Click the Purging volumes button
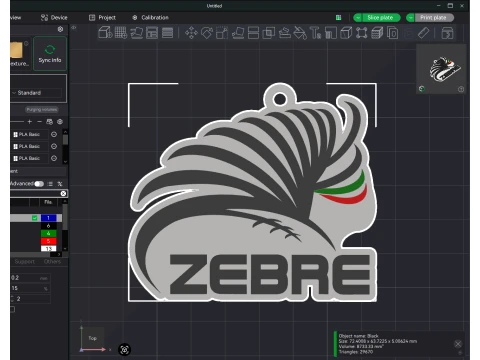 (42, 109)
